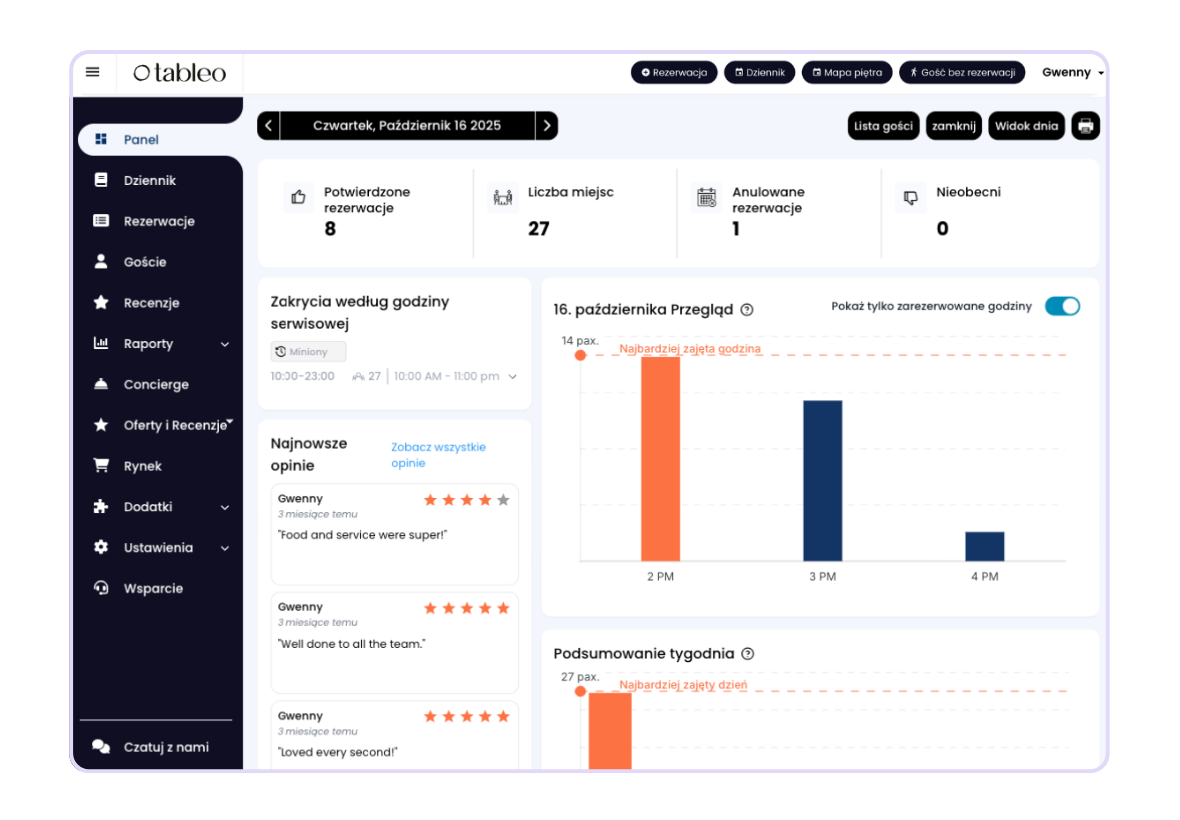Click help icon beside Podsumowanie tygodnia
The width and height of the screenshot is (1180, 820).
click(x=748, y=654)
